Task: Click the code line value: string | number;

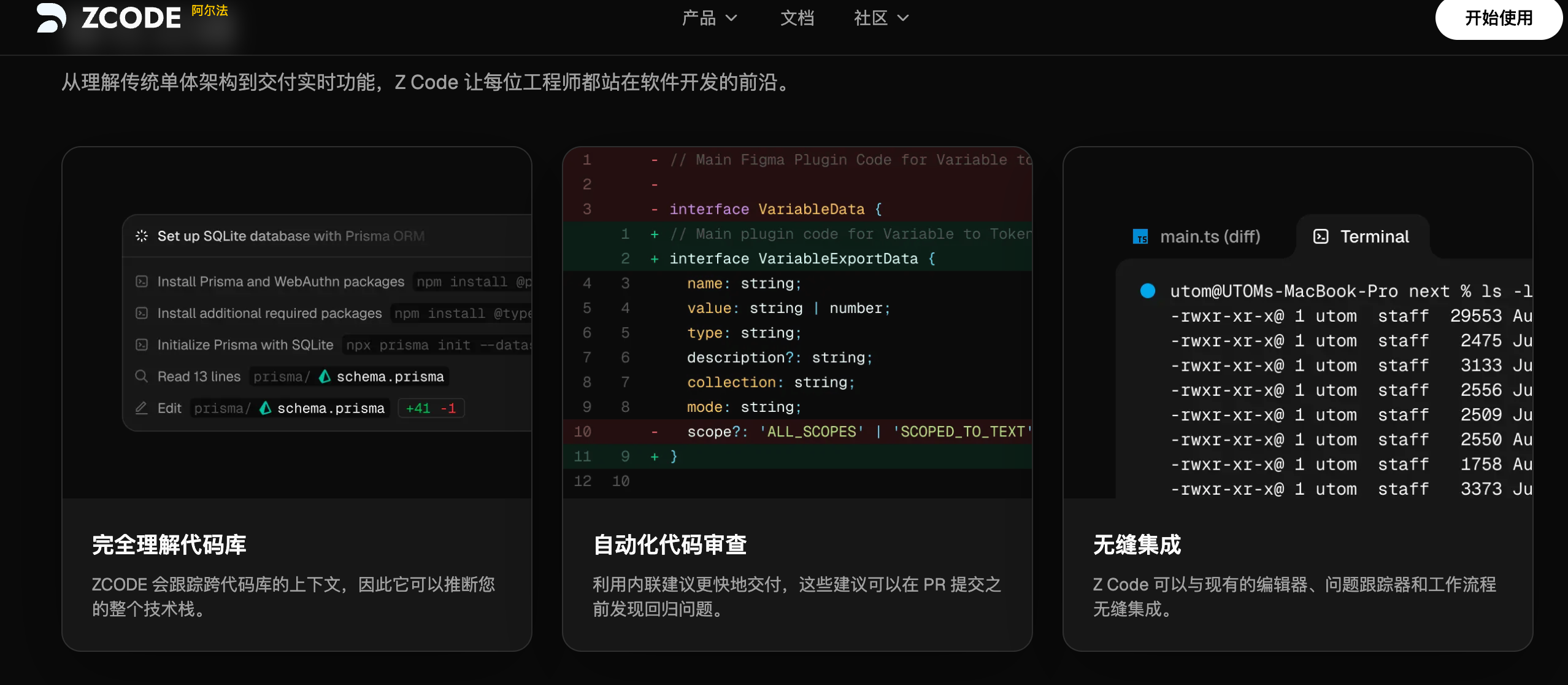Action: (x=797, y=308)
